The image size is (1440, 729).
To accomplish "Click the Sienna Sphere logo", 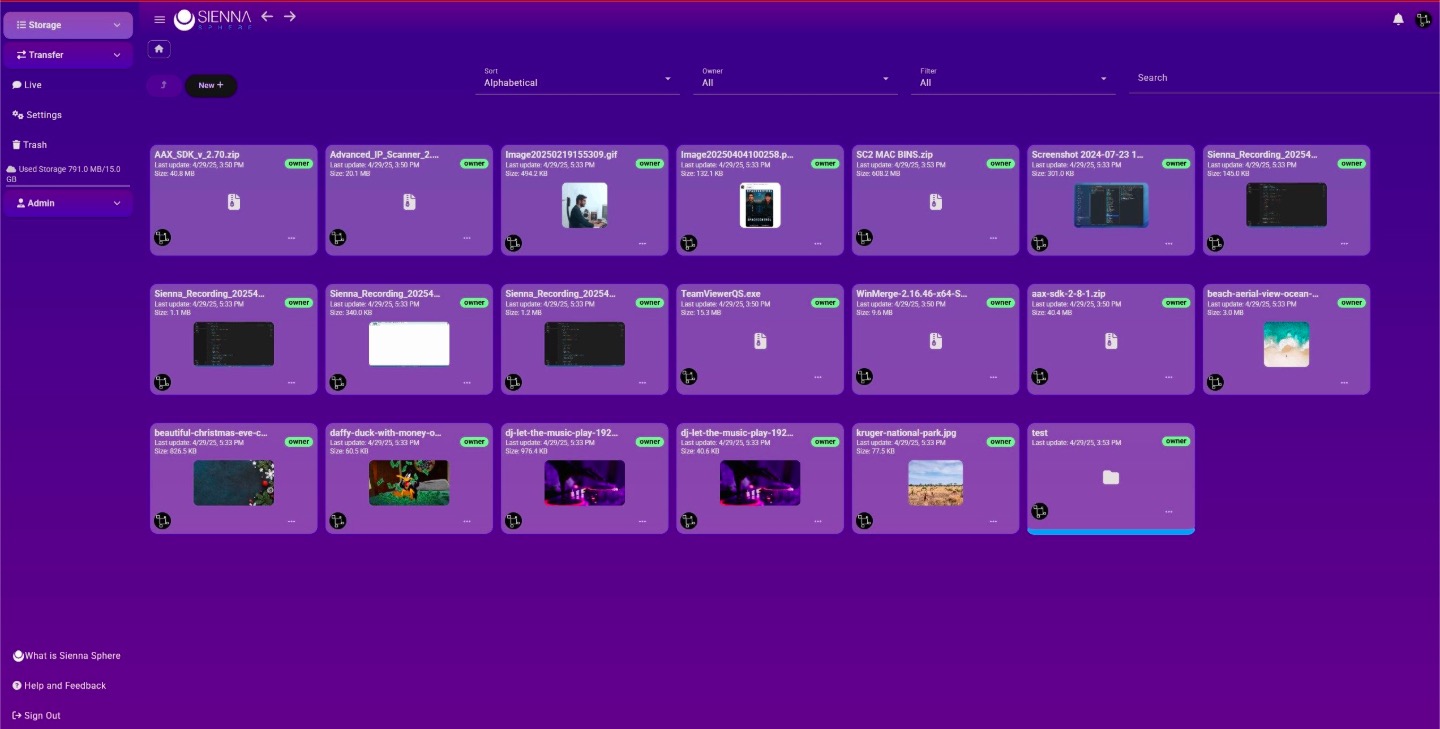I will (212, 19).
